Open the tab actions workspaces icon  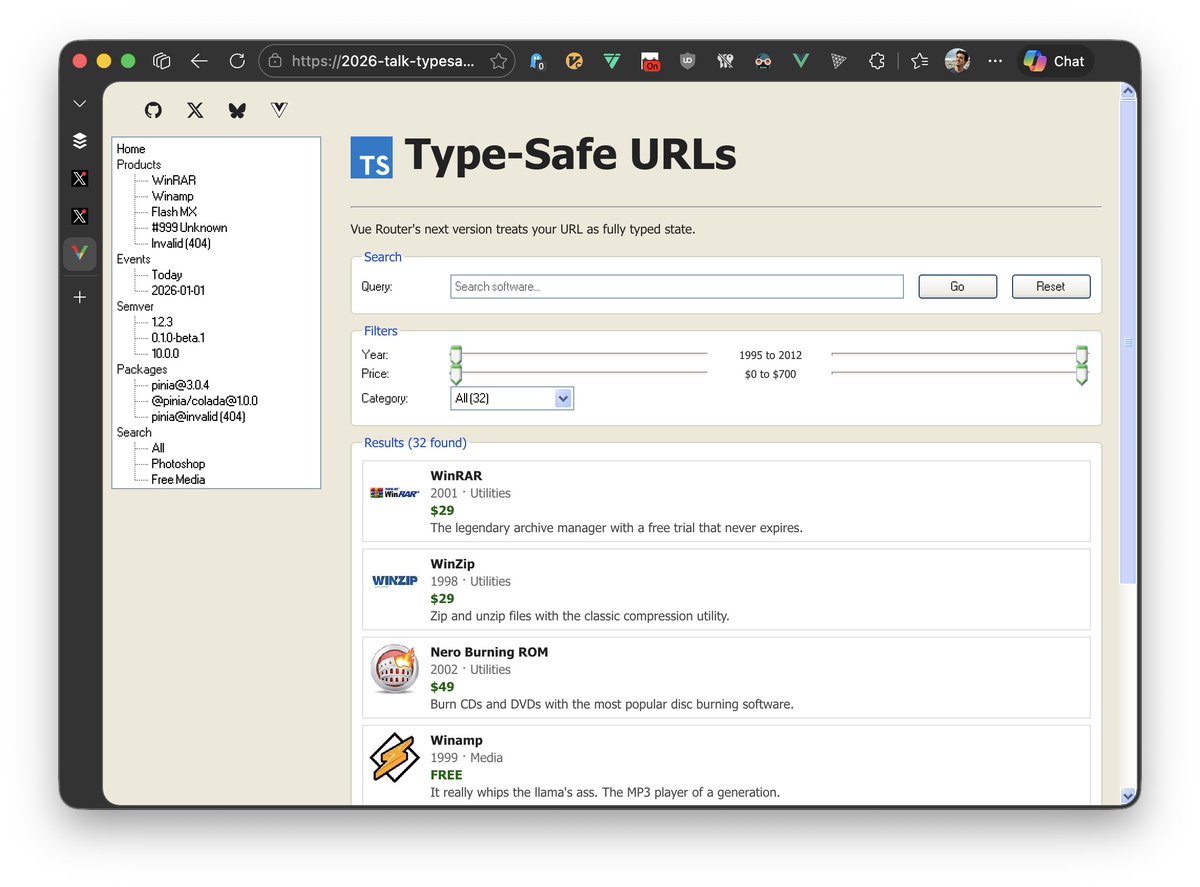(x=161, y=61)
